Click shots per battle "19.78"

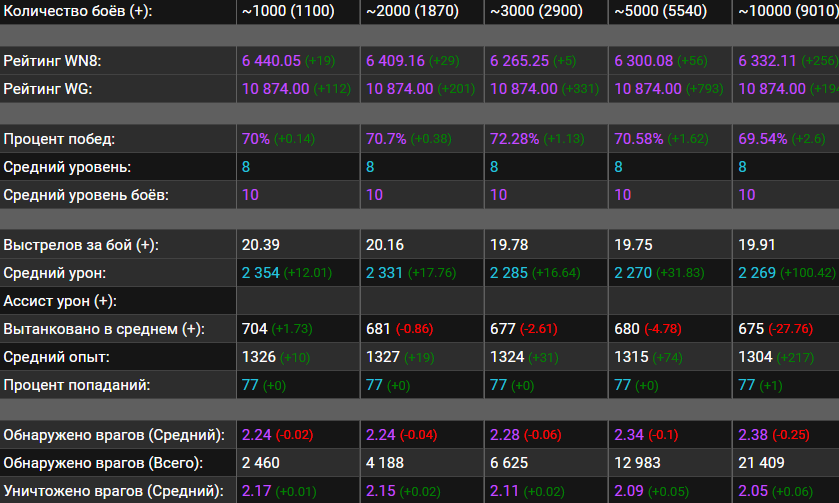[509, 245]
